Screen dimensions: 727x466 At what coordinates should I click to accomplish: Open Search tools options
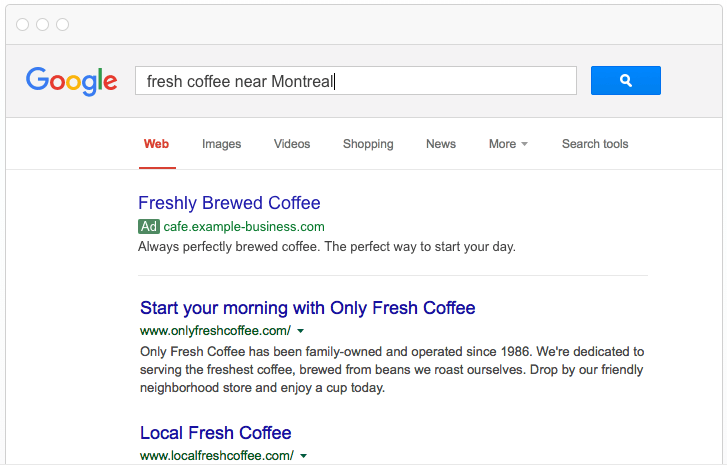tap(595, 144)
